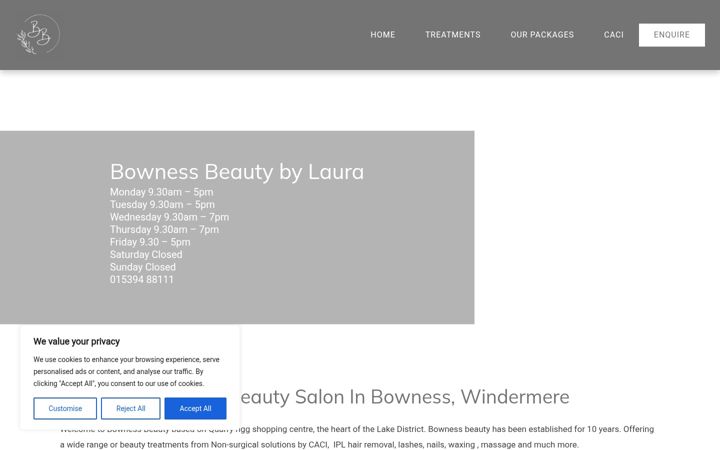
Task: Click the Bowness Beauty logo icon
Action: (x=39, y=34)
